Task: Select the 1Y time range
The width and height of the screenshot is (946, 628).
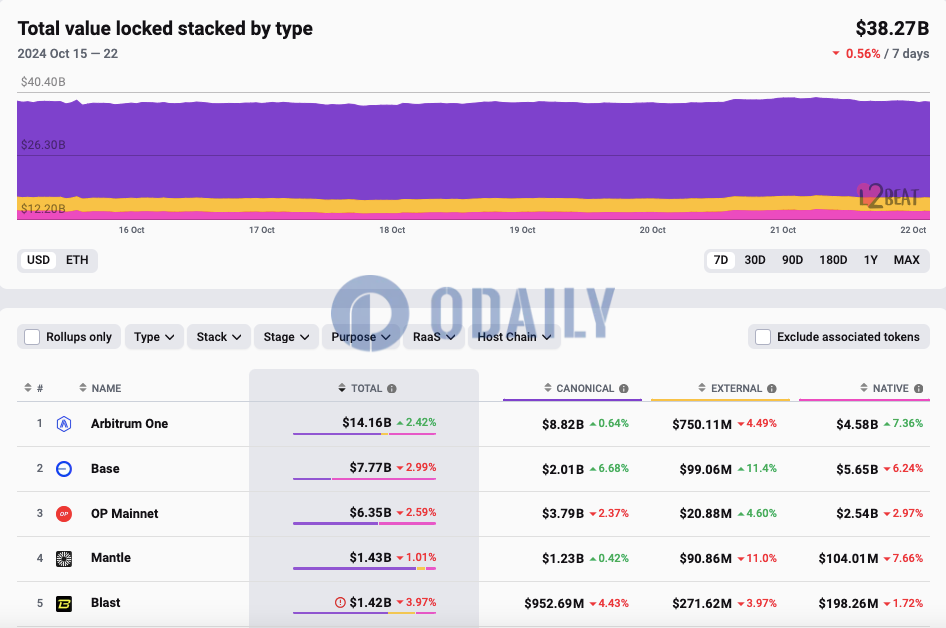Action: tap(871, 260)
